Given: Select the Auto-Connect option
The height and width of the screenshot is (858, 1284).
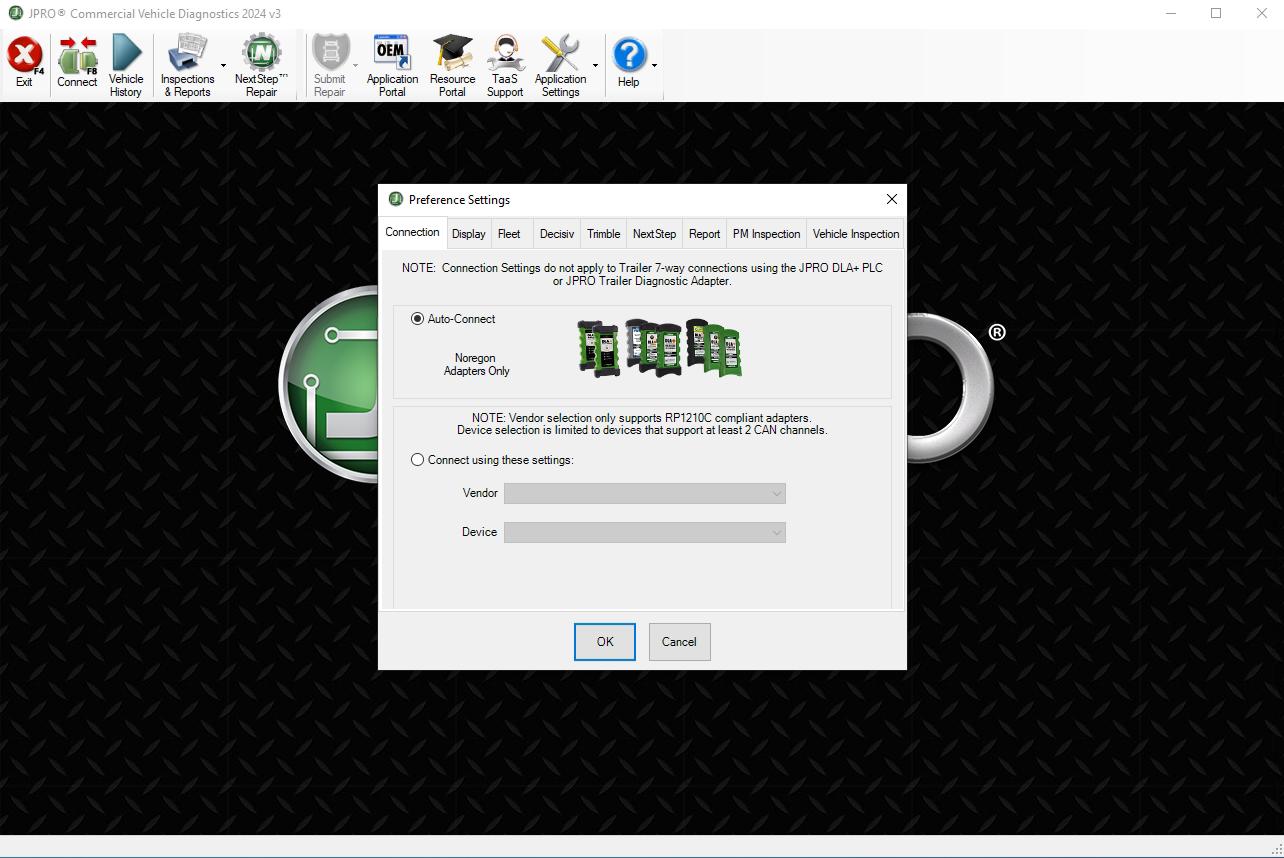Looking at the screenshot, I should point(417,319).
